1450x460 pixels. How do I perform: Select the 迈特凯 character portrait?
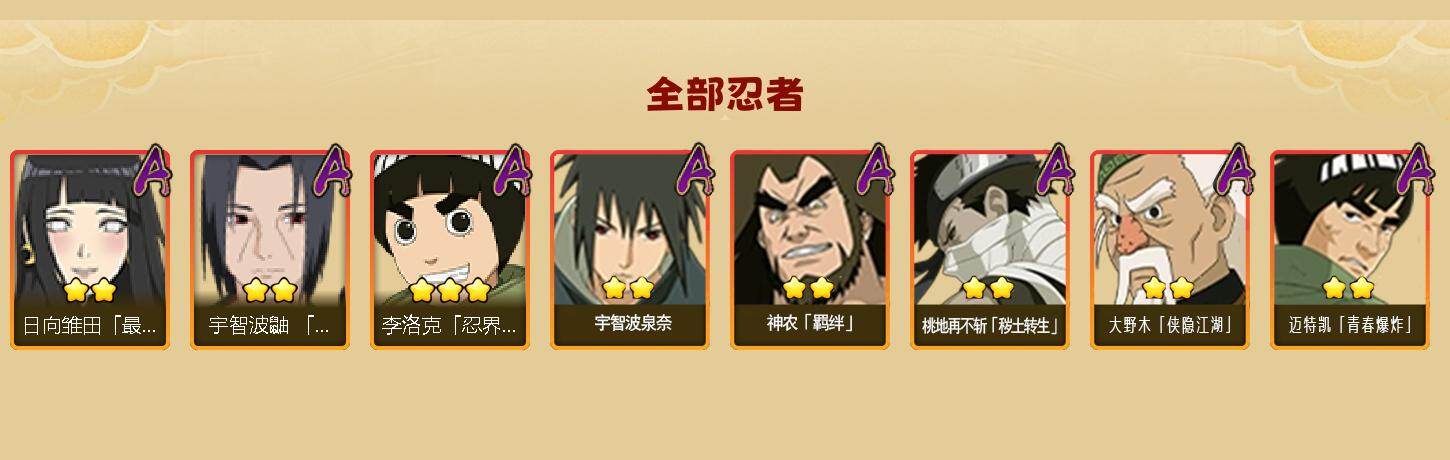pos(1350,229)
